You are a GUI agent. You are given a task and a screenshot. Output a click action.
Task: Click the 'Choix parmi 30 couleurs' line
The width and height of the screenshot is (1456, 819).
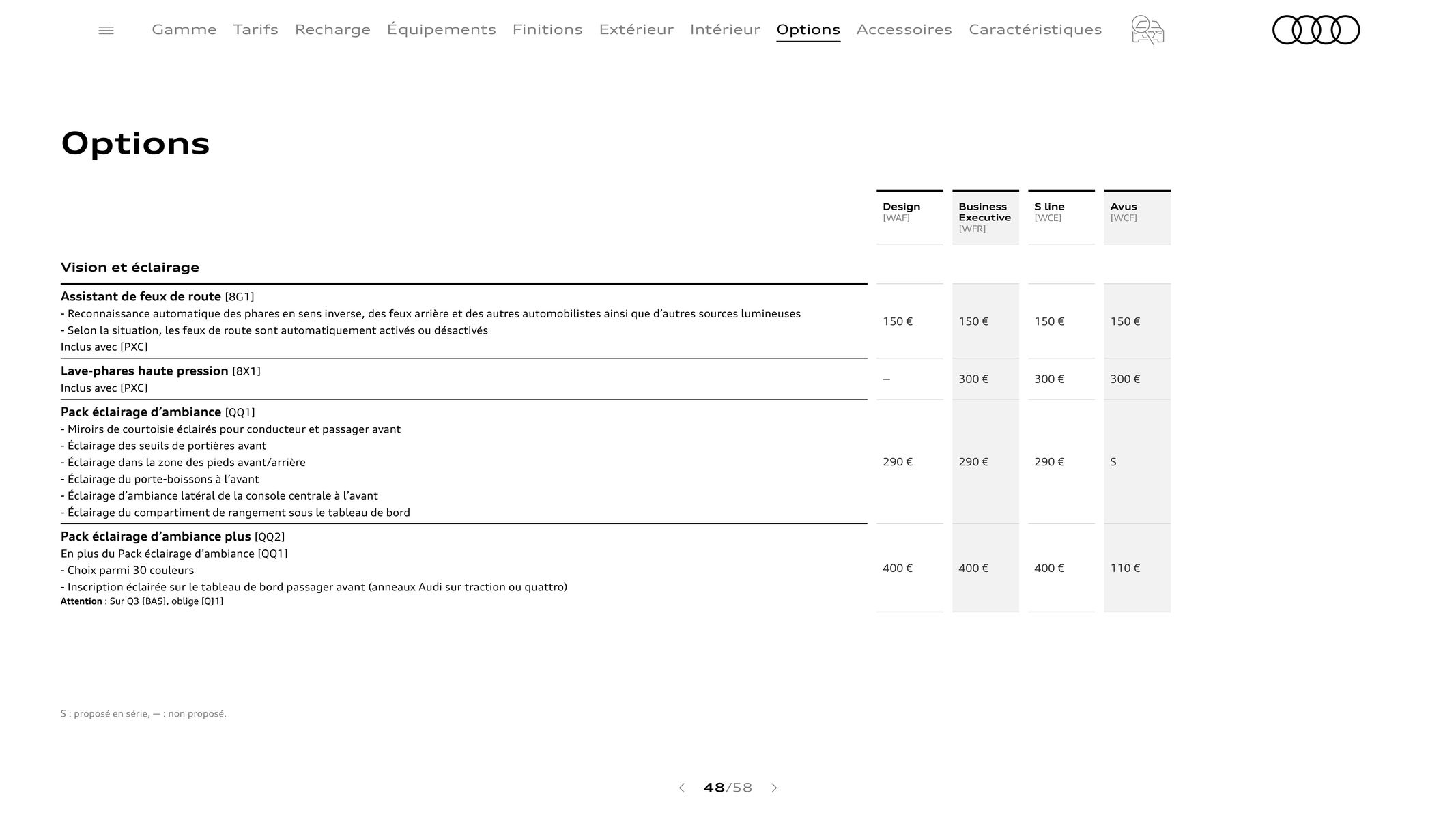pyautogui.click(x=127, y=571)
